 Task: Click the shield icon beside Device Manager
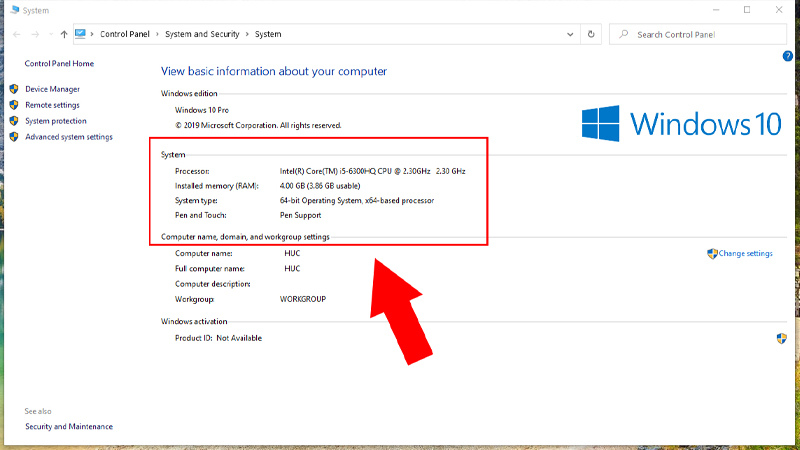click(x=14, y=89)
